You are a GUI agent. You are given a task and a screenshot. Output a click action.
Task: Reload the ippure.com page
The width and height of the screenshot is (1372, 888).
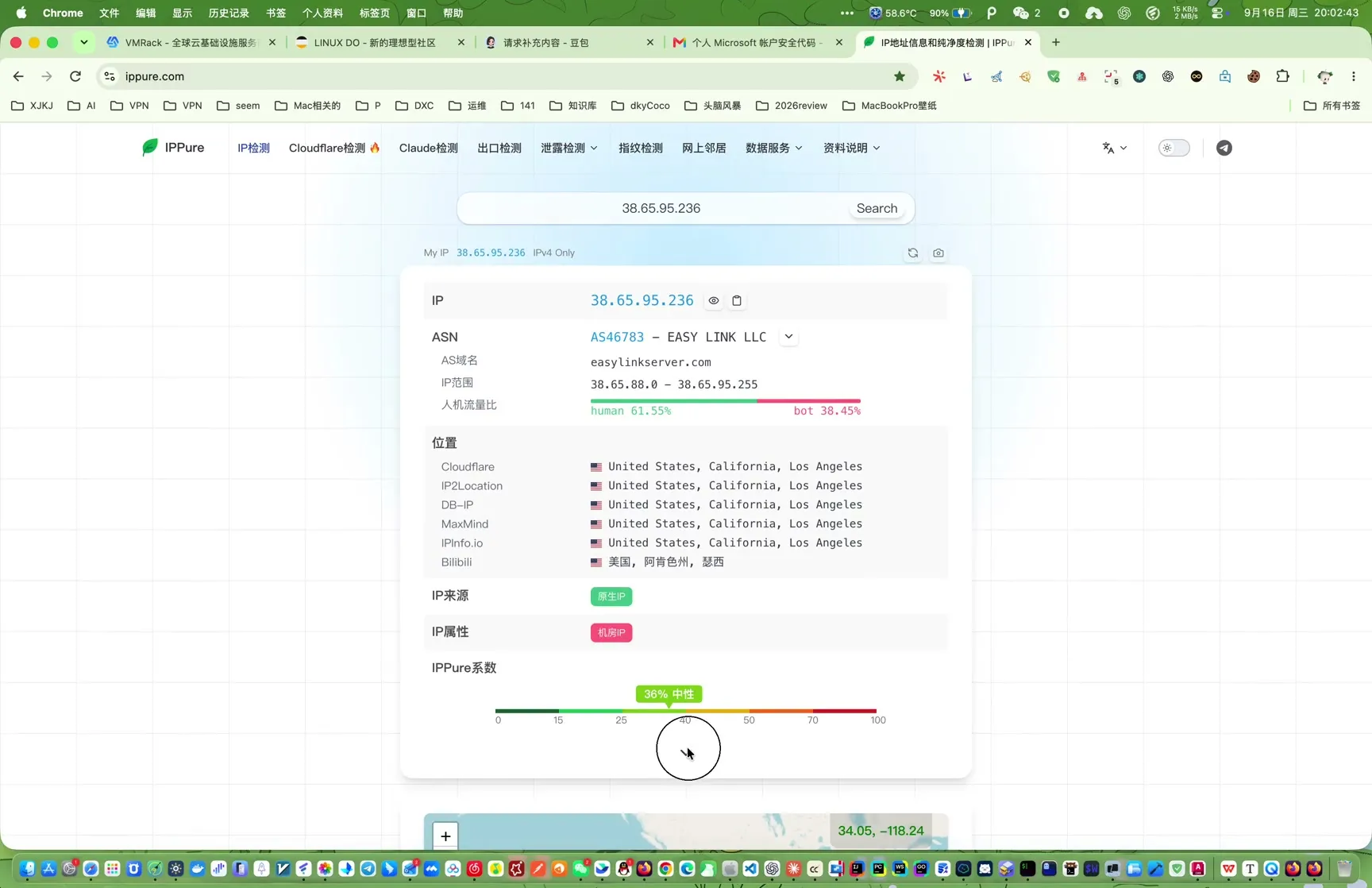click(x=75, y=76)
